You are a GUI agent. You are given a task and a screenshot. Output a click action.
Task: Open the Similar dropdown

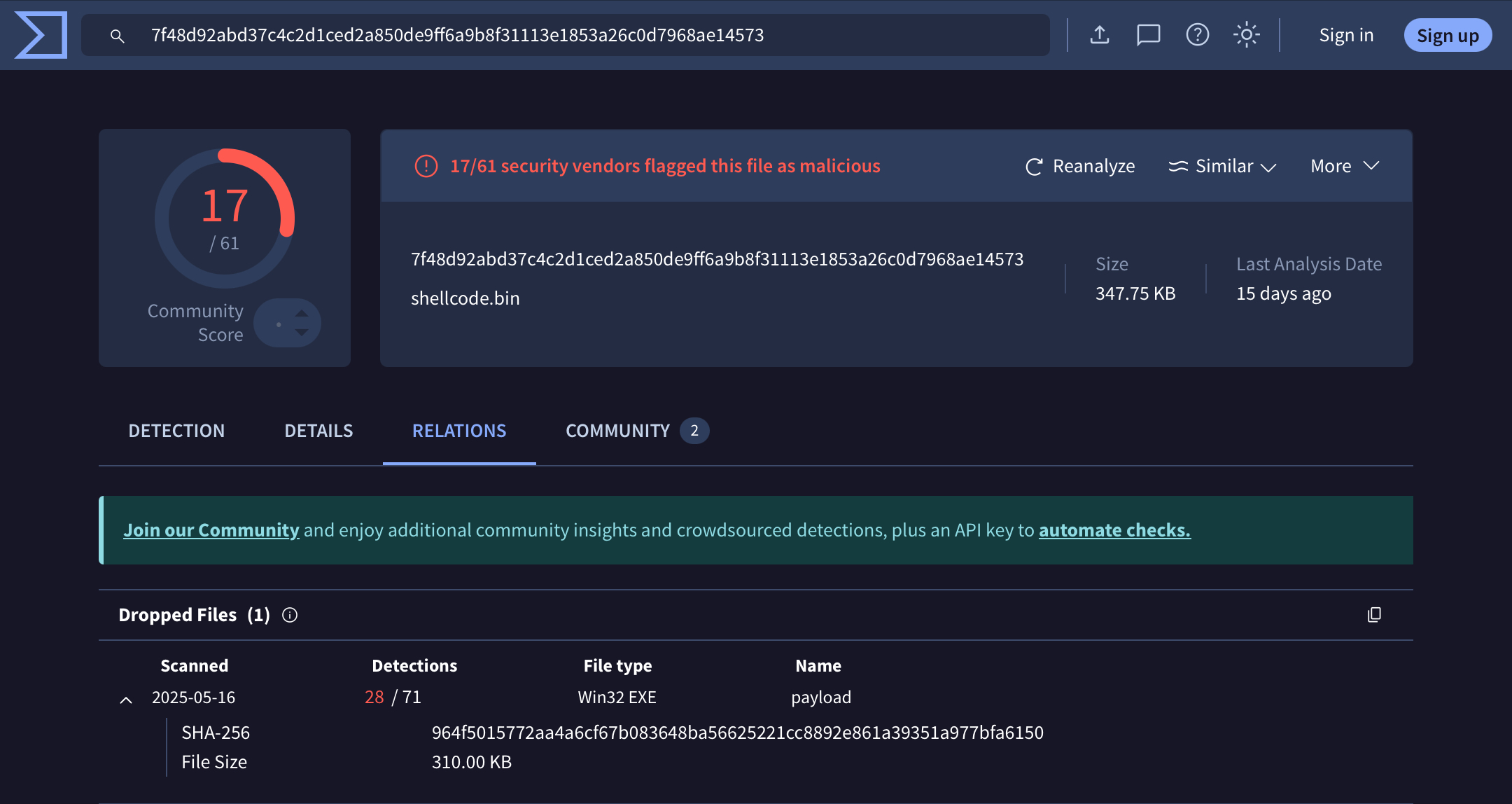[x=1222, y=166]
